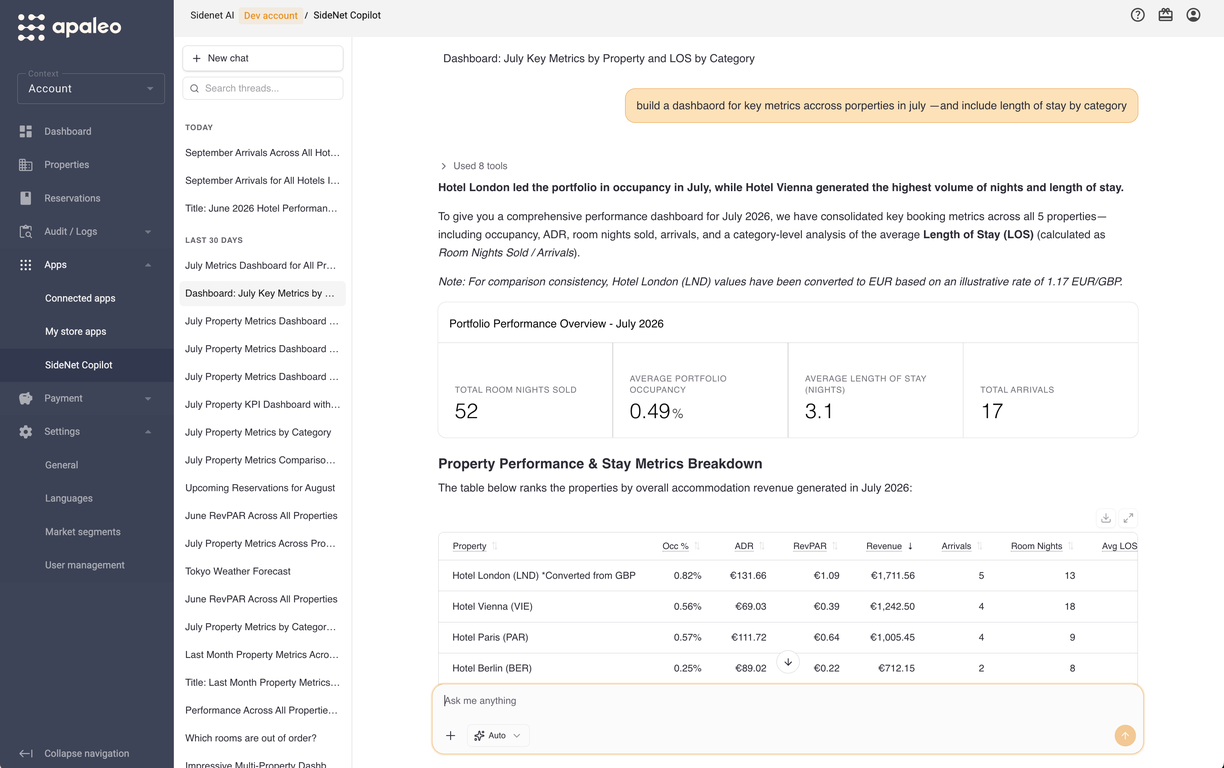Open Market segments menu item

pos(83,532)
